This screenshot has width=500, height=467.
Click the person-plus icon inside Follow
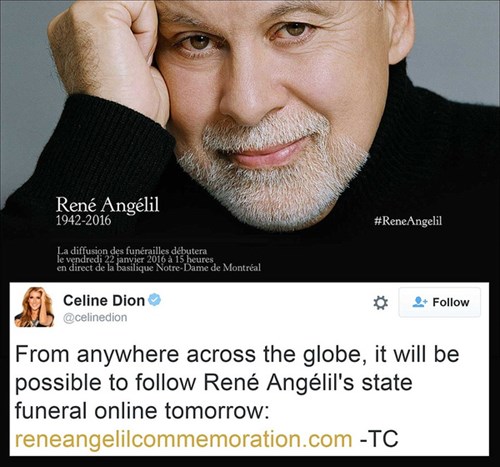[x=420, y=302]
